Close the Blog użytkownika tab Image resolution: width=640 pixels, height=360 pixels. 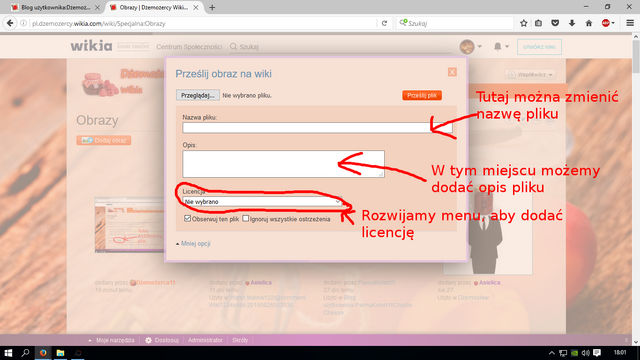click(x=97, y=7)
